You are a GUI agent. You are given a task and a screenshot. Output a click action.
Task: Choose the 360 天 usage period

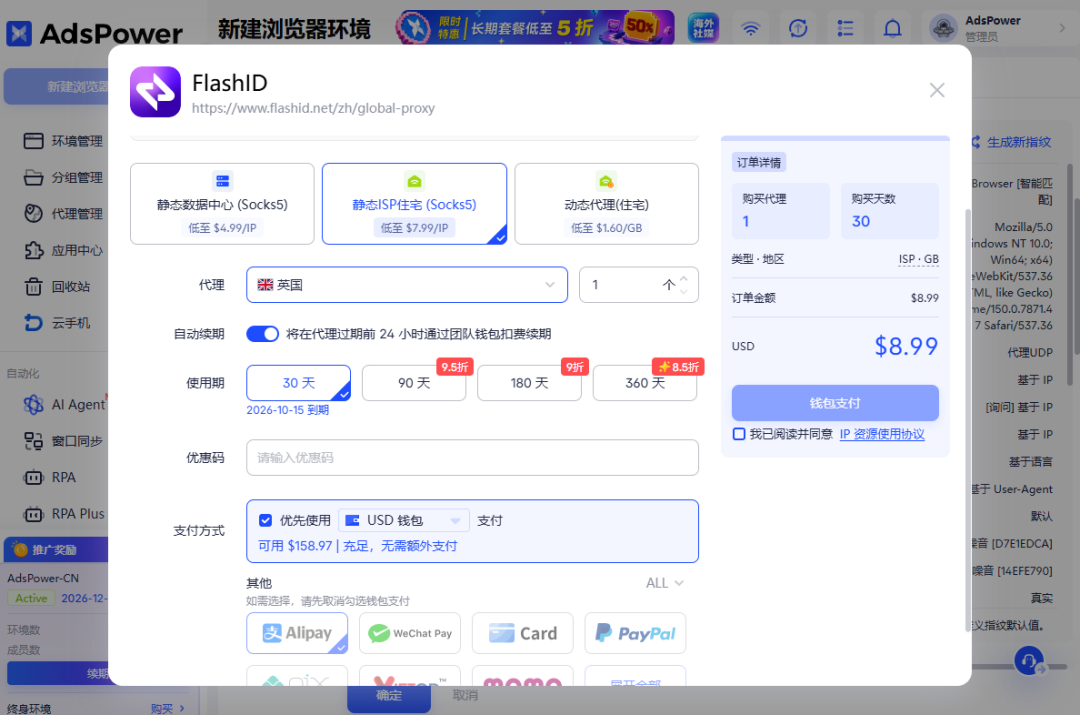click(x=645, y=383)
